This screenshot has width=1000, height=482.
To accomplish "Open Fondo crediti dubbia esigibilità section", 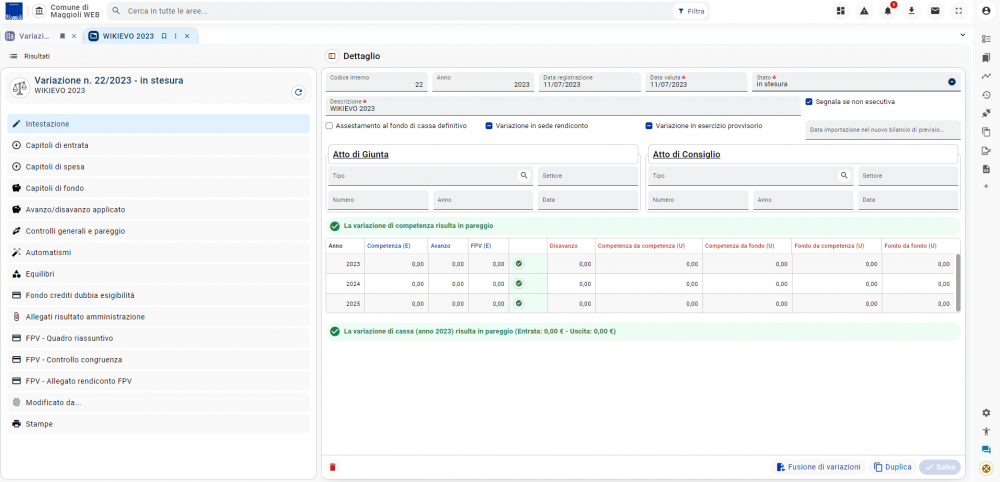I will click(x=159, y=295).
